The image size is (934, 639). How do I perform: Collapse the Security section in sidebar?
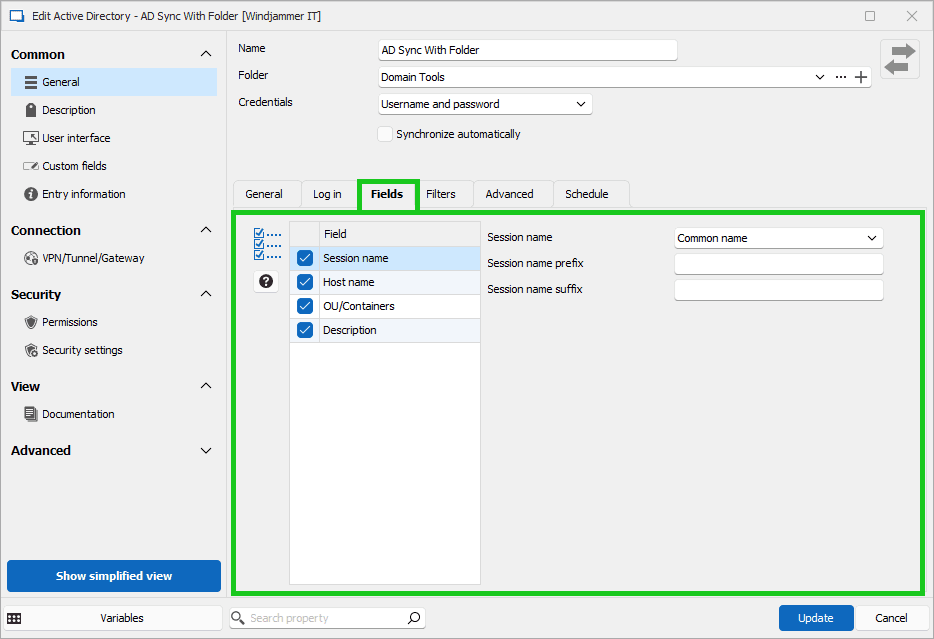pos(206,294)
